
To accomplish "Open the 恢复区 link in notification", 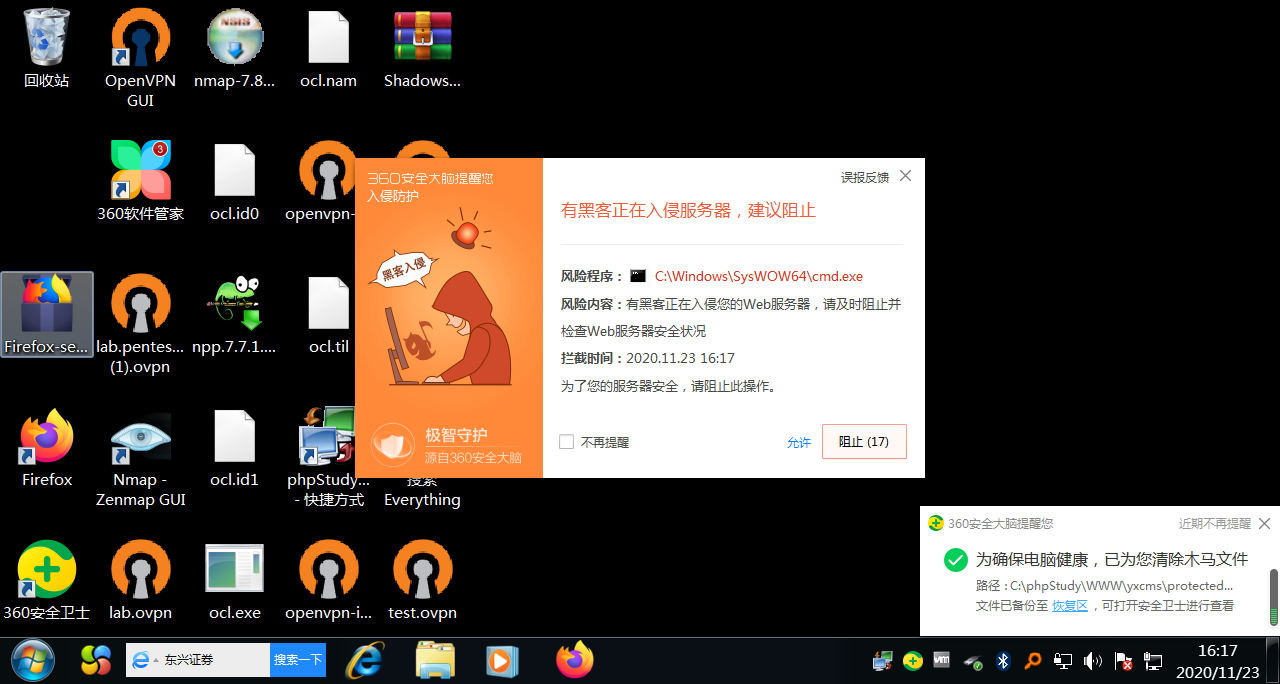I will [1069, 605].
